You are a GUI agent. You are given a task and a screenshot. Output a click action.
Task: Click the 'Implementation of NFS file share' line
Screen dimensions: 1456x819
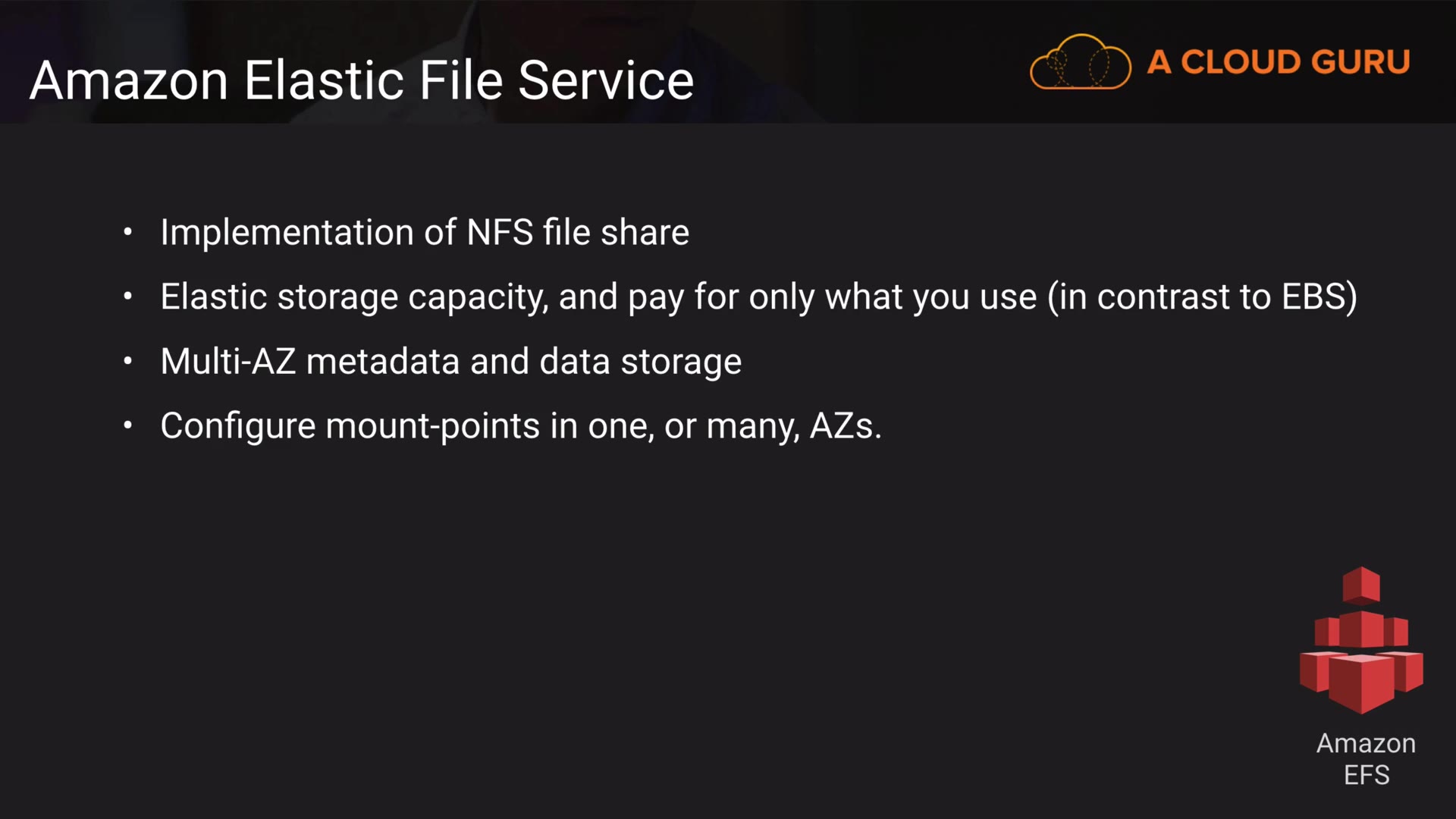point(425,232)
